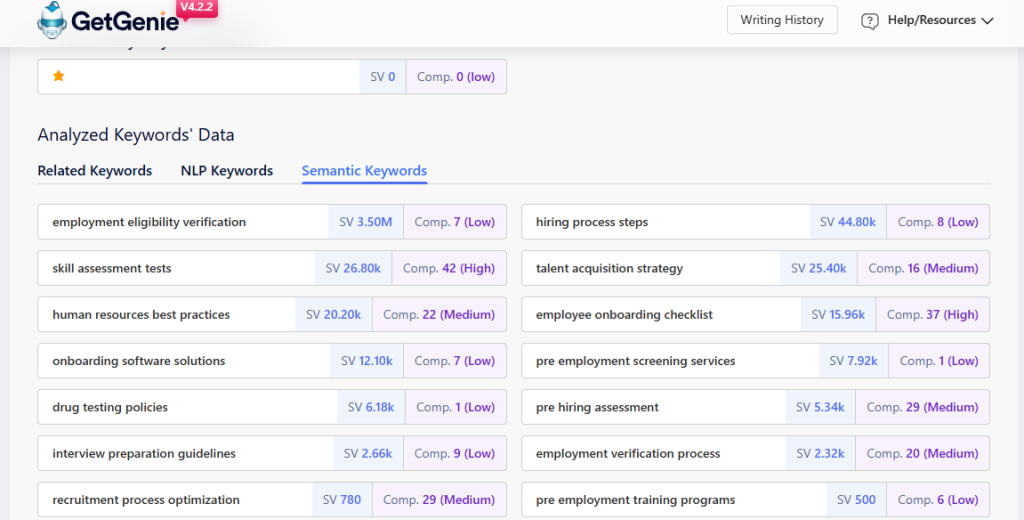Click the V4.2.2 version badge
The height and width of the screenshot is (520, 1024).
click(x=196, y=8)
